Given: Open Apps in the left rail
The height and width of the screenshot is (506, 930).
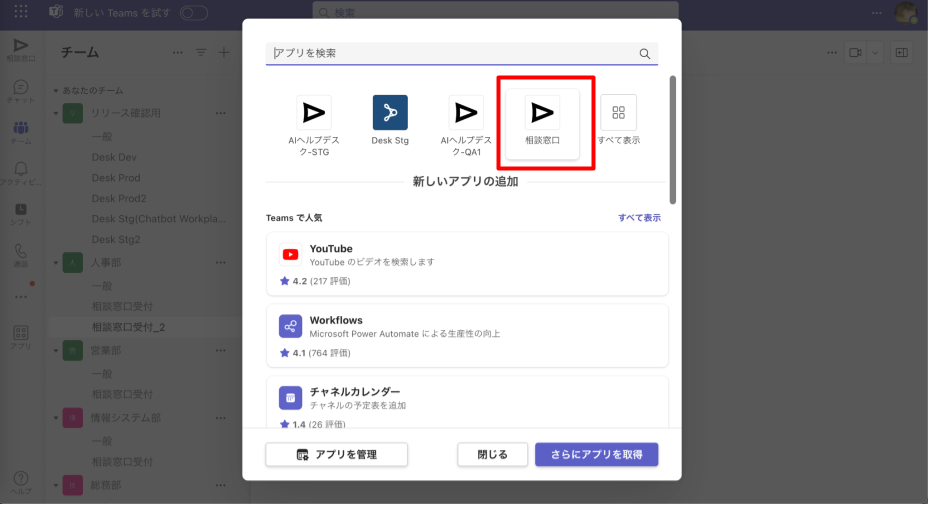Looking at the screenshot, I should (x=21, y=338).
